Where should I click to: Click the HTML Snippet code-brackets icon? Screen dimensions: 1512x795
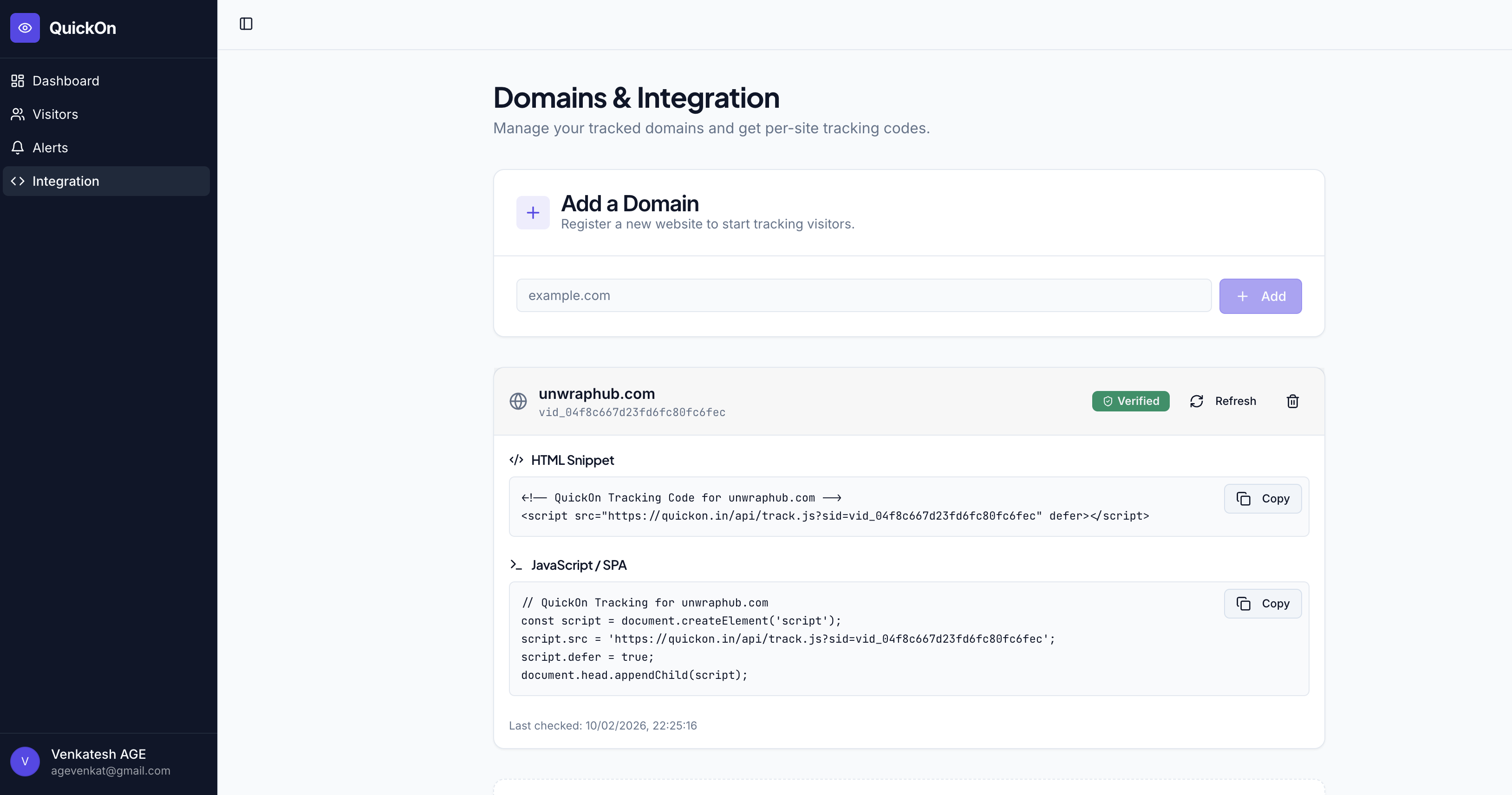(x=516, y=460)
